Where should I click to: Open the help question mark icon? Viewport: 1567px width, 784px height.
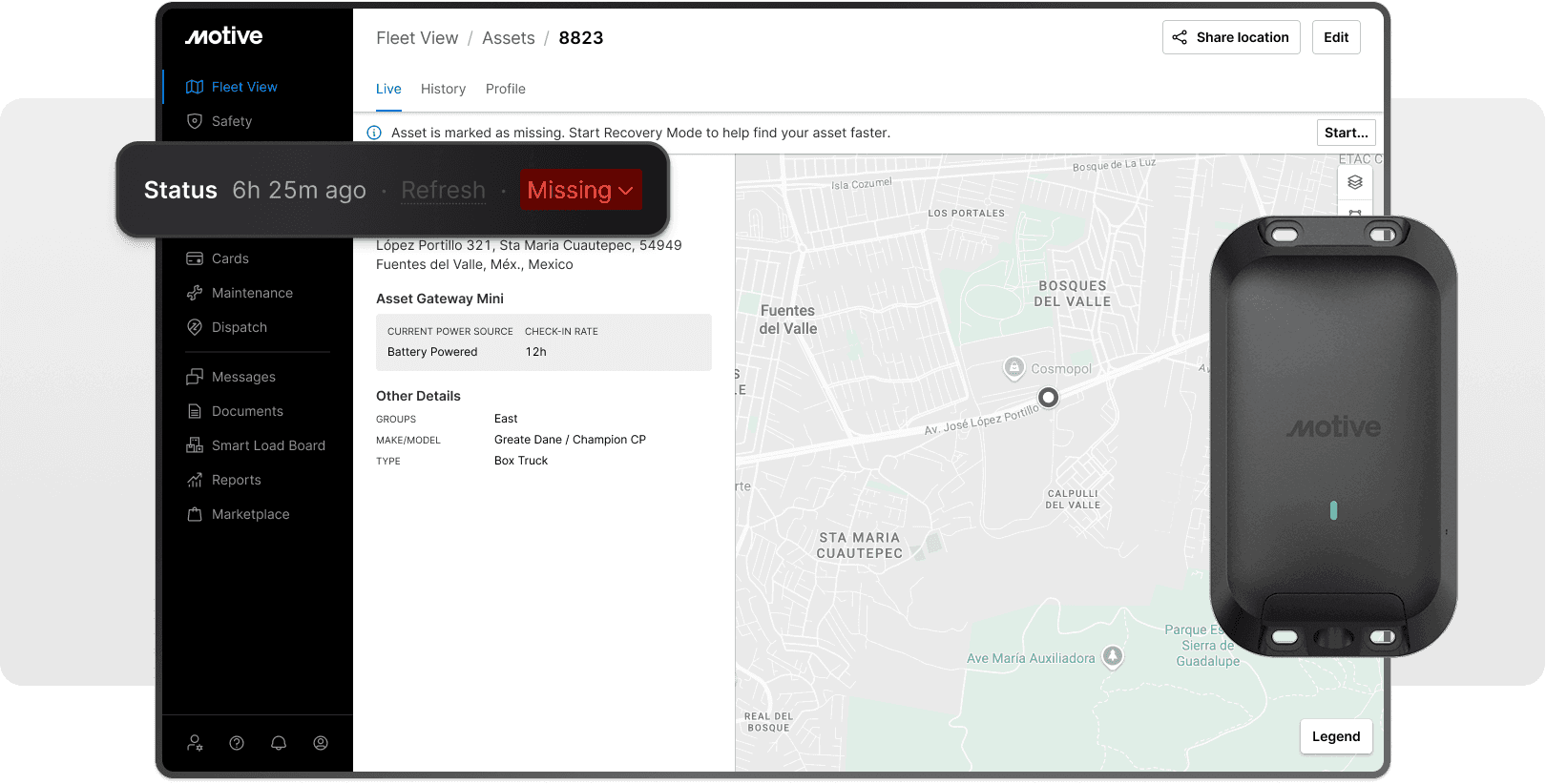237,743
